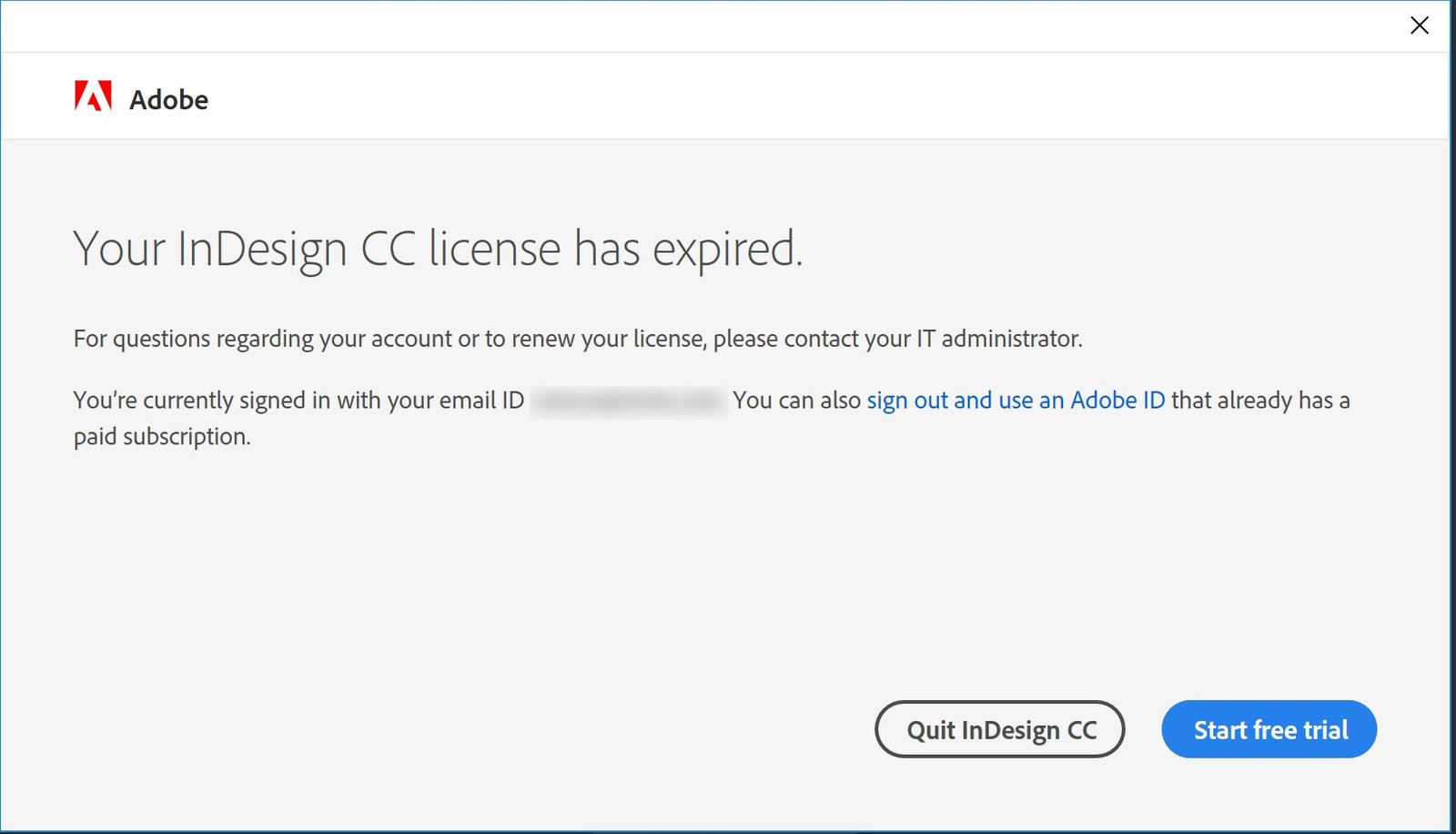Quit InDesign CC

999,729
